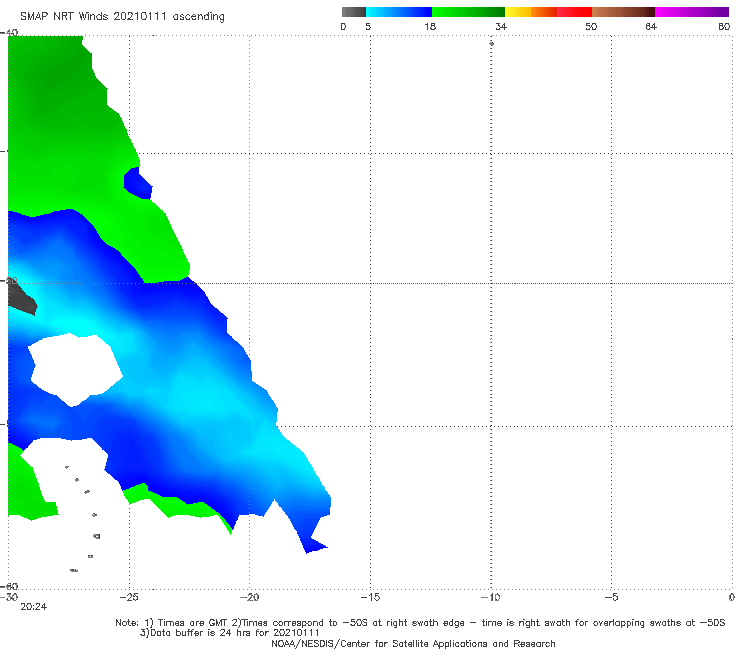Click the small island marker near -10 longitude
Screen dimensions: 740x650
click(491, 43)
